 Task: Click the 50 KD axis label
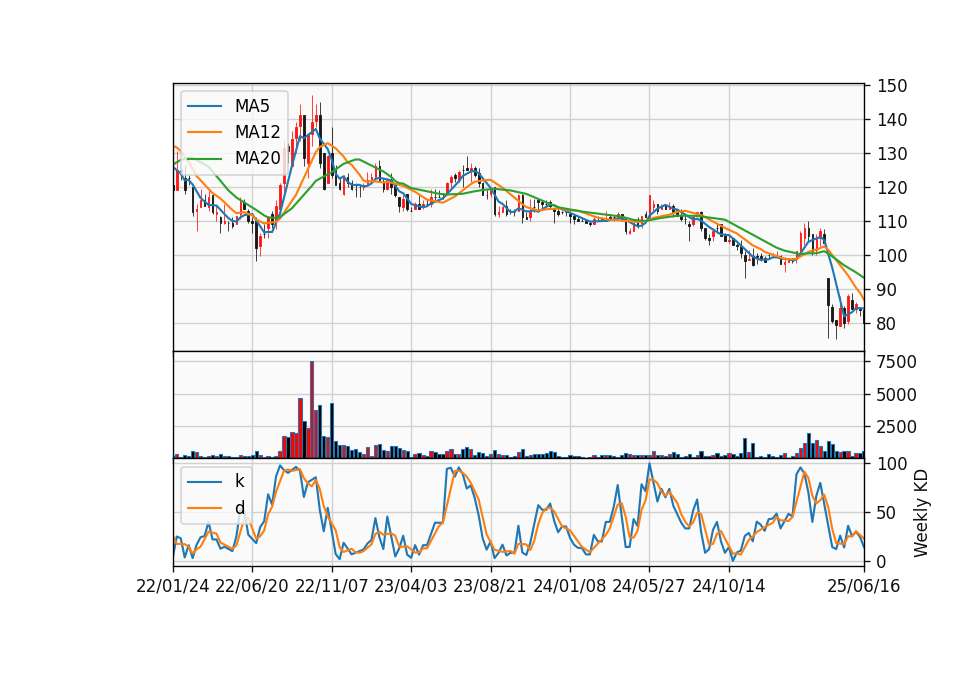[887, 512]
